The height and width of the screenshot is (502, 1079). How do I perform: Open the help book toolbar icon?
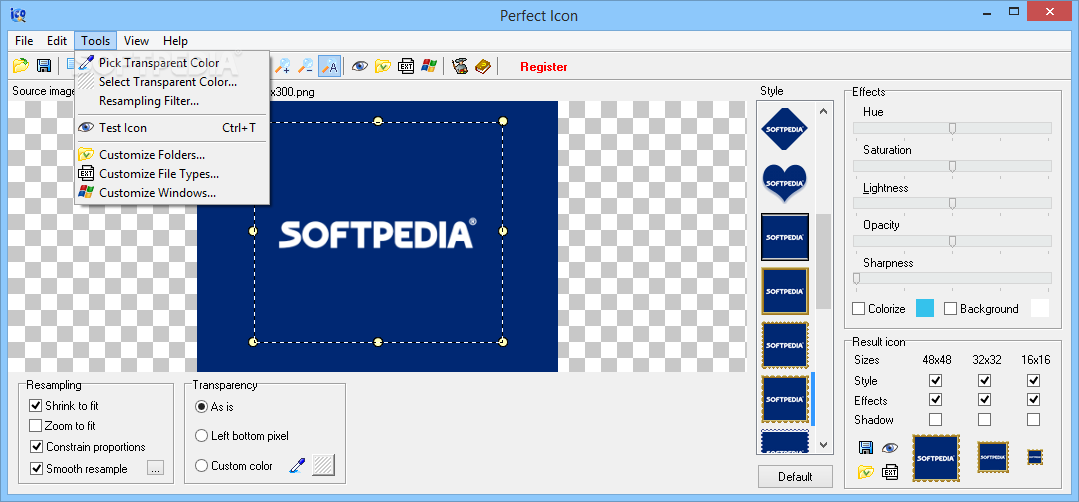coord(482,66)
